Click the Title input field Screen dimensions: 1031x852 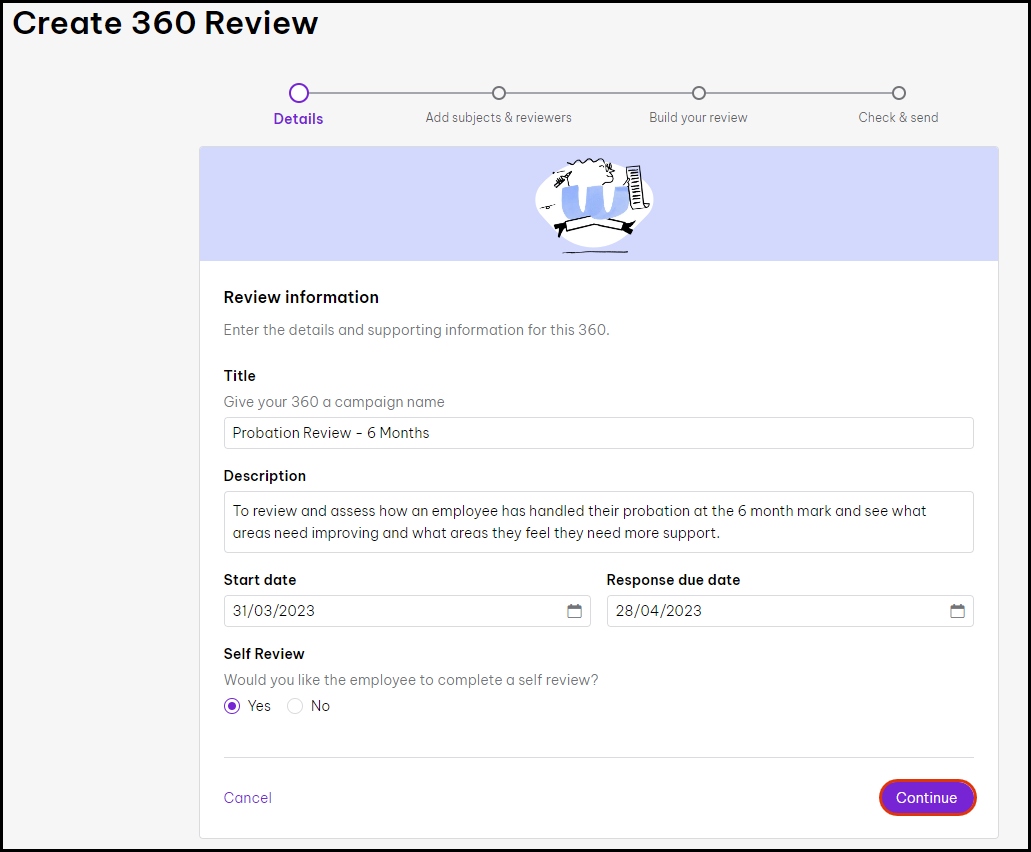(598, 433)
